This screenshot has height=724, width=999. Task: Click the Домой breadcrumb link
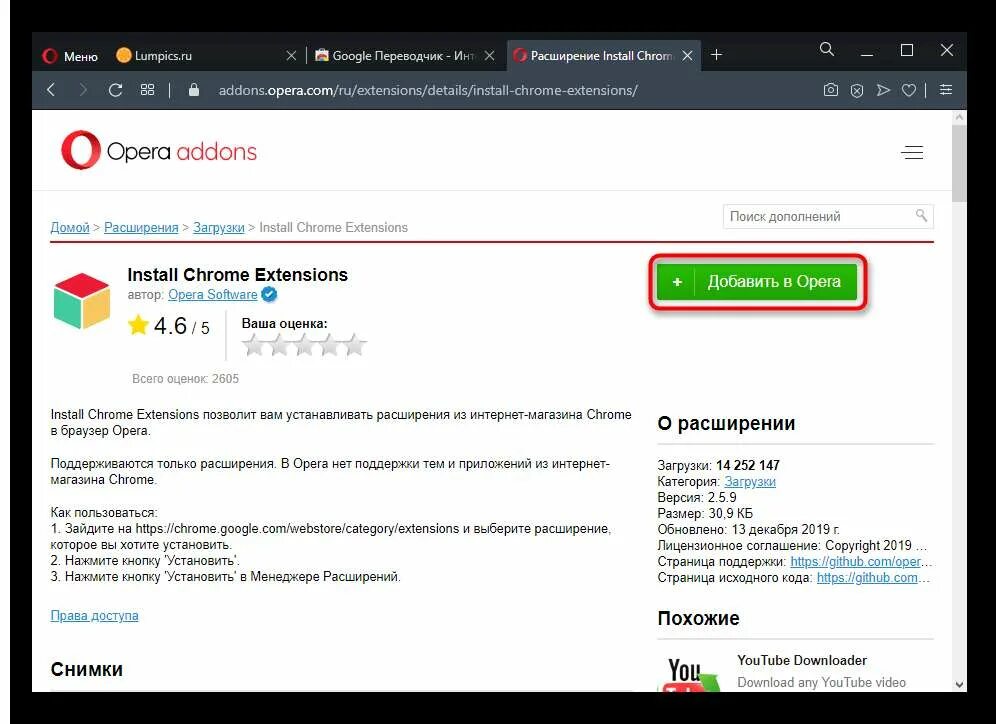click(70, 228)
